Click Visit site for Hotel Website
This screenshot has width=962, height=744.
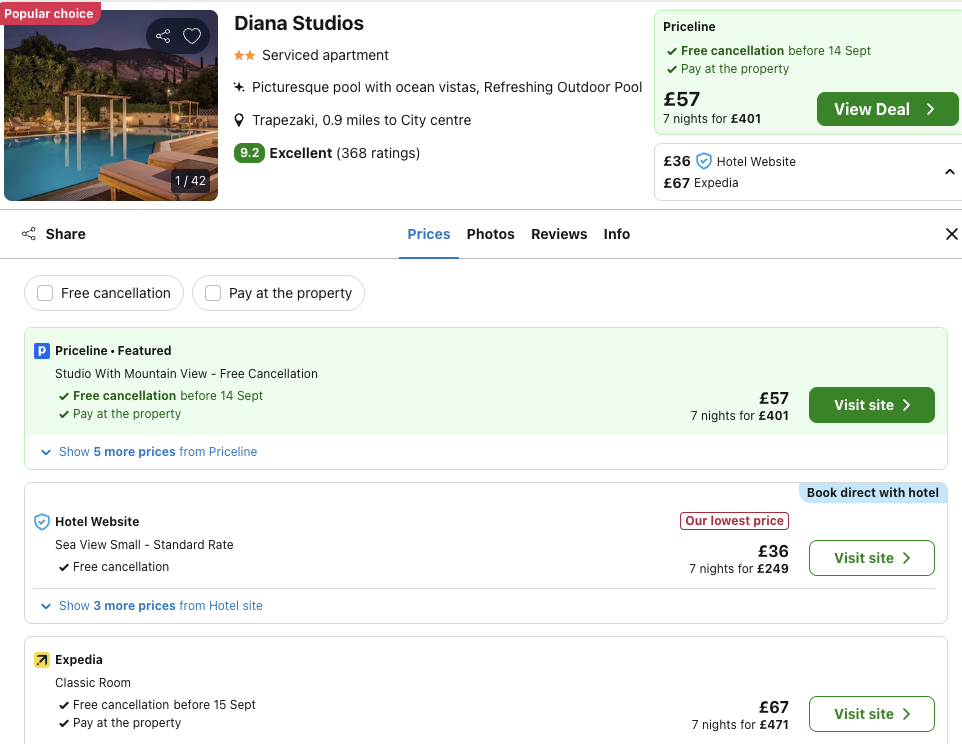pos(872,558)
